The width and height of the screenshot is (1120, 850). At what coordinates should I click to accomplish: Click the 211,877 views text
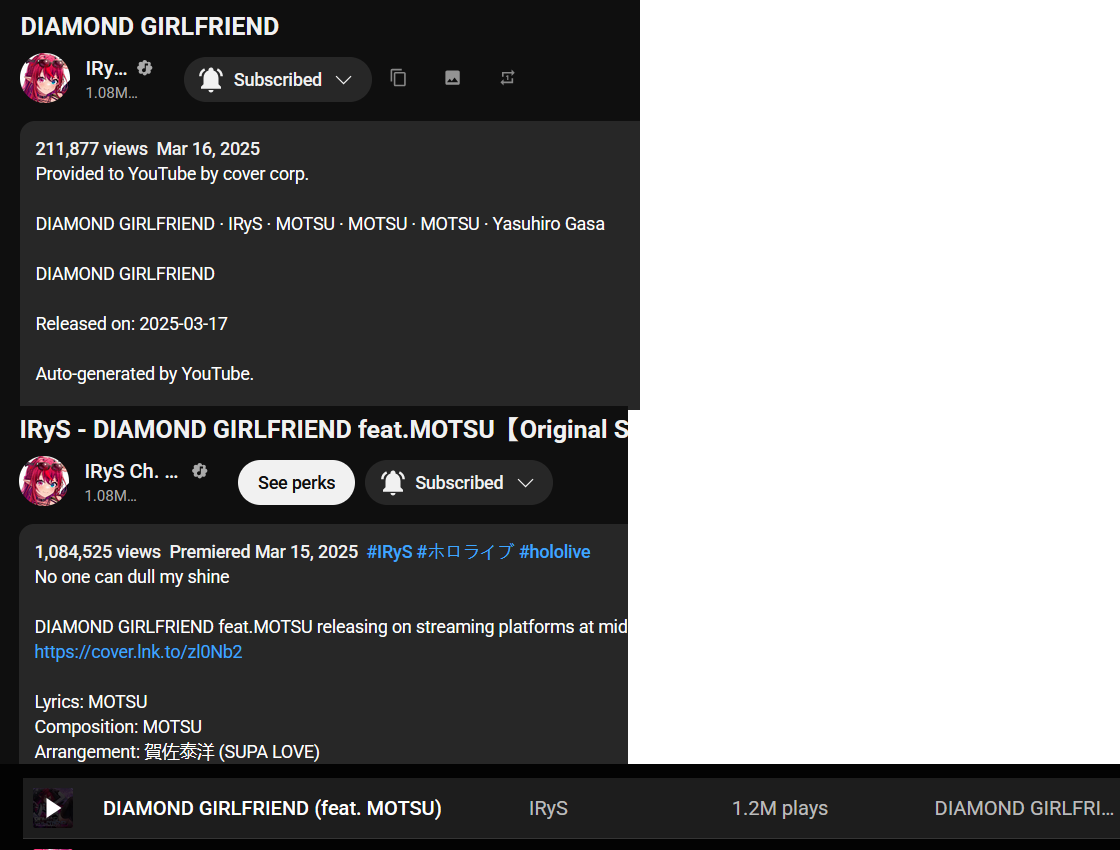[91, 149]
